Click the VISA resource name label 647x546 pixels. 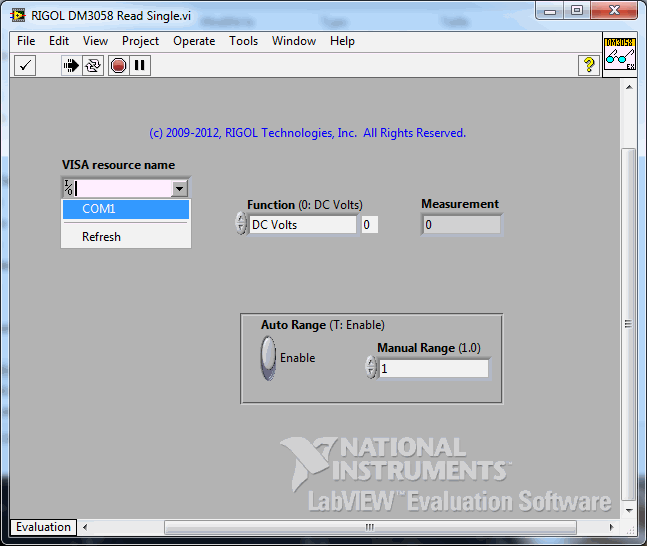118,165
